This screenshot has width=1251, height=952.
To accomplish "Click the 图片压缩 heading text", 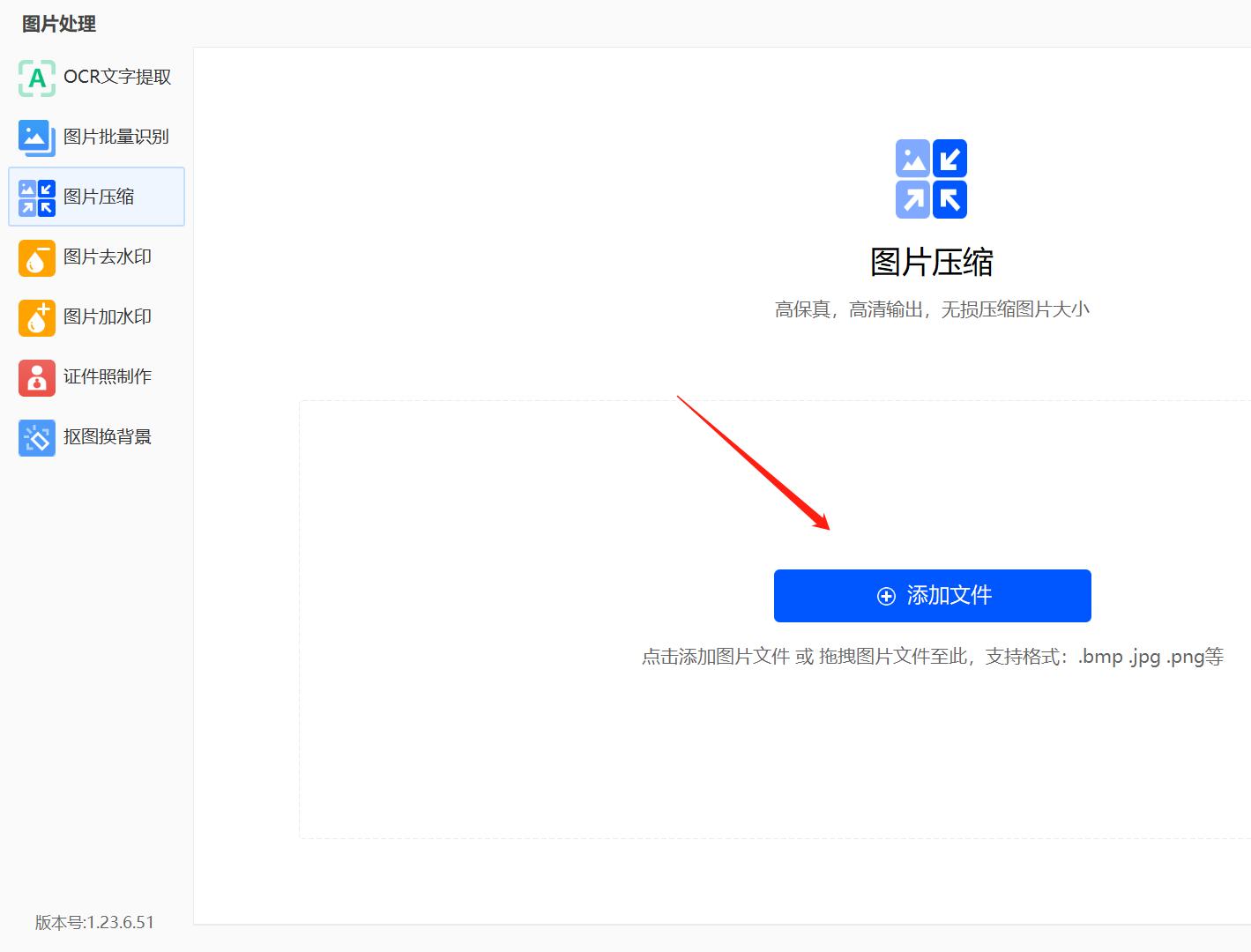I will [932, 261].
